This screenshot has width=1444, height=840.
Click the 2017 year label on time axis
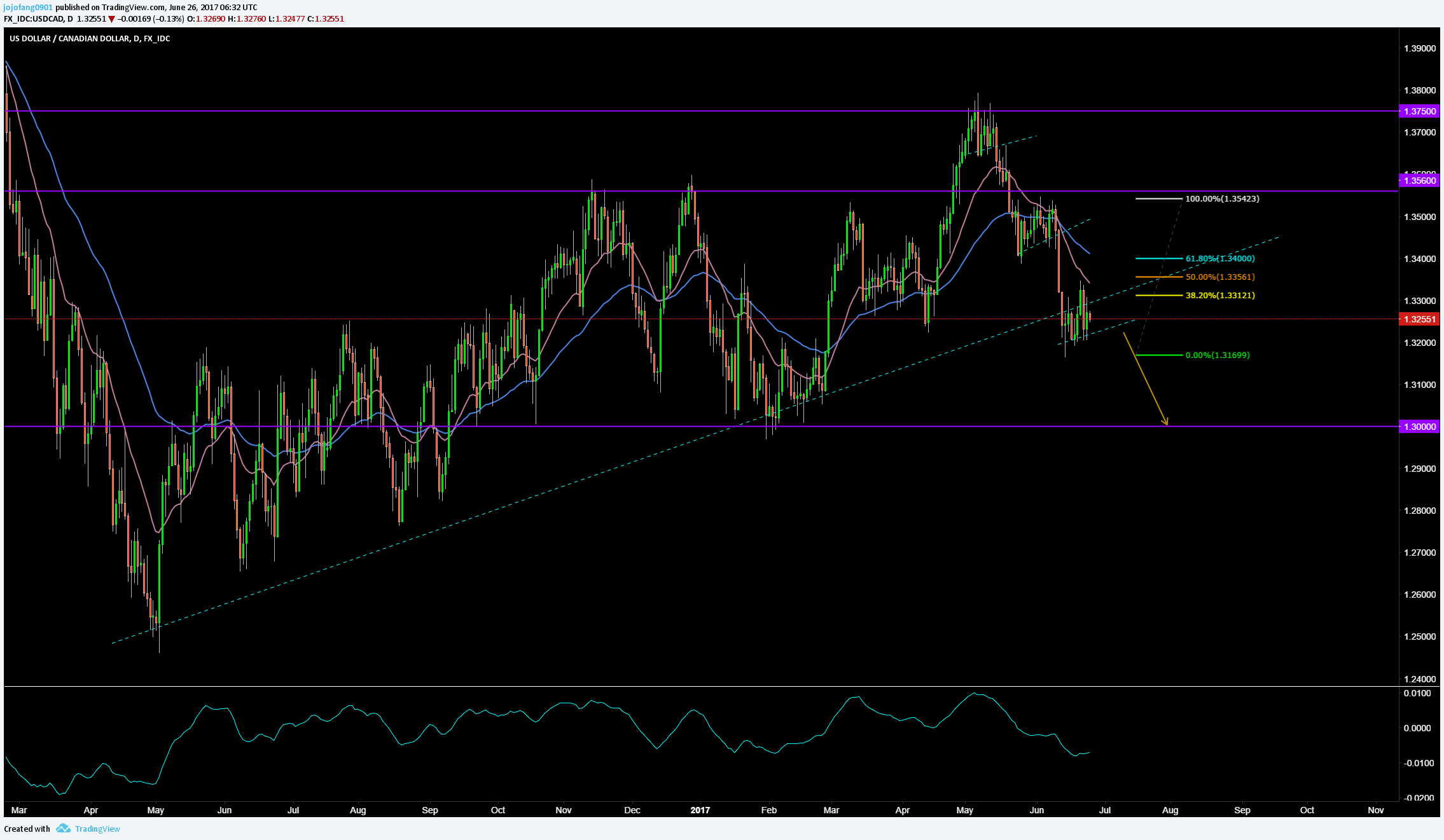point(700,810)
